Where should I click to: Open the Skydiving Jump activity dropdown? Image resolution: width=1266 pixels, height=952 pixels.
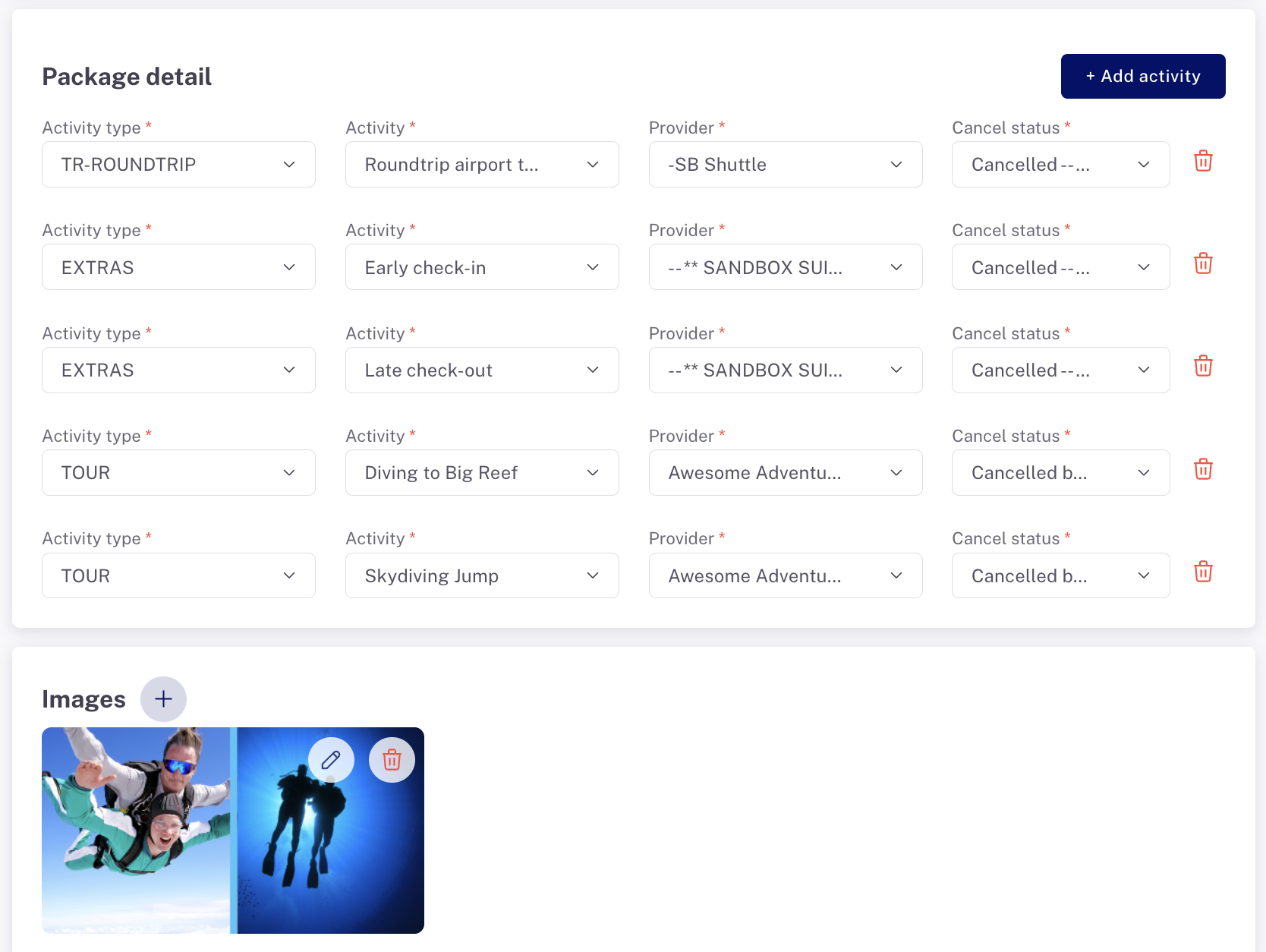click(x=482, y=575)
